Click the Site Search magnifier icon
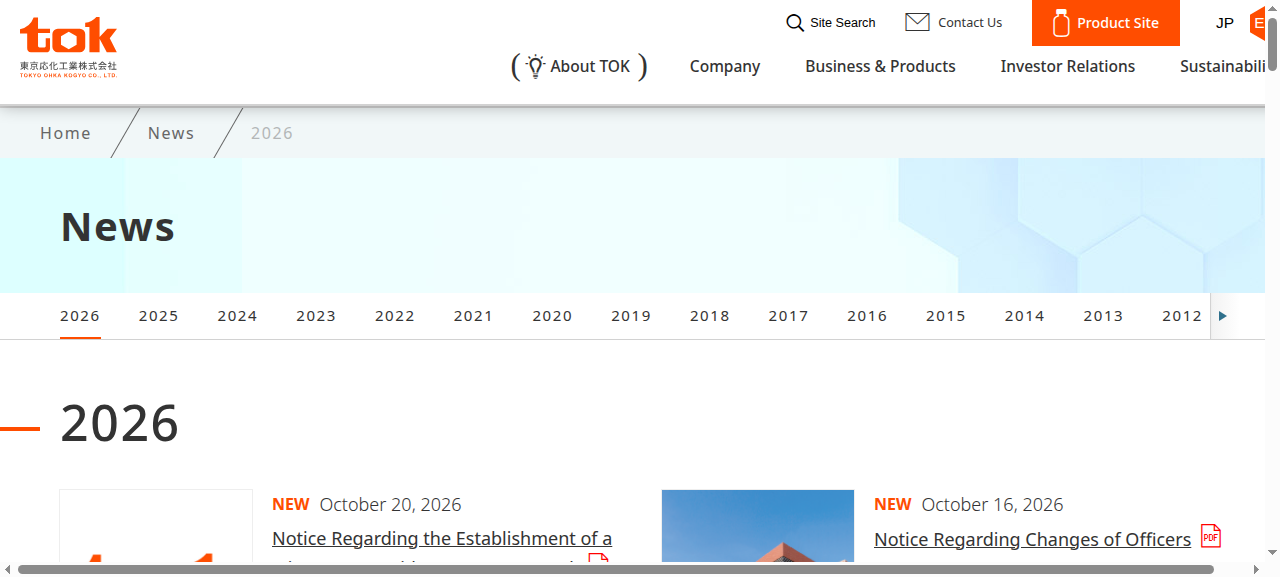1280x577 pixels. point(795,23)
